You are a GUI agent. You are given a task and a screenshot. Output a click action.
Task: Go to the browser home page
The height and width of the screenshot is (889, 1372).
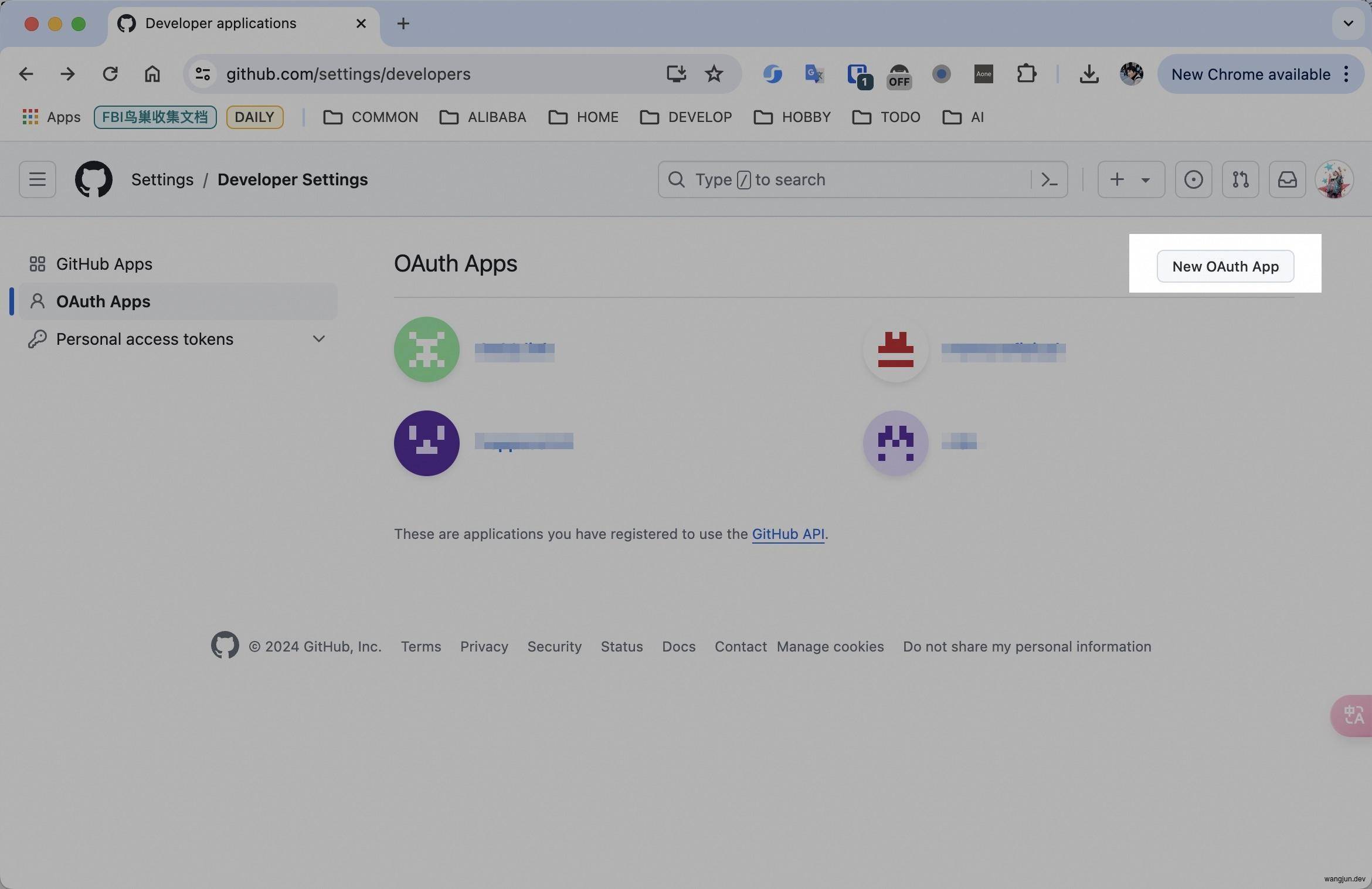(x=152, y=74)
